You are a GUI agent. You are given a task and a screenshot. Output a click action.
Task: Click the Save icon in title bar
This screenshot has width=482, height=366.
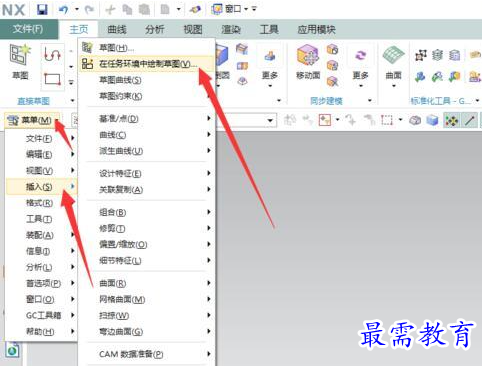[42, 10]
